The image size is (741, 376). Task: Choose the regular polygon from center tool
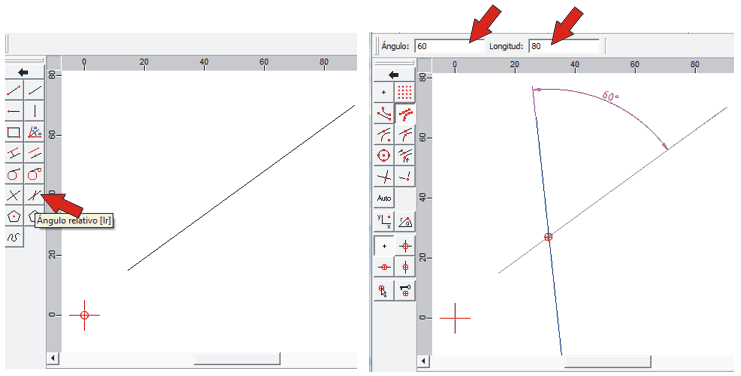coord(14,216)
